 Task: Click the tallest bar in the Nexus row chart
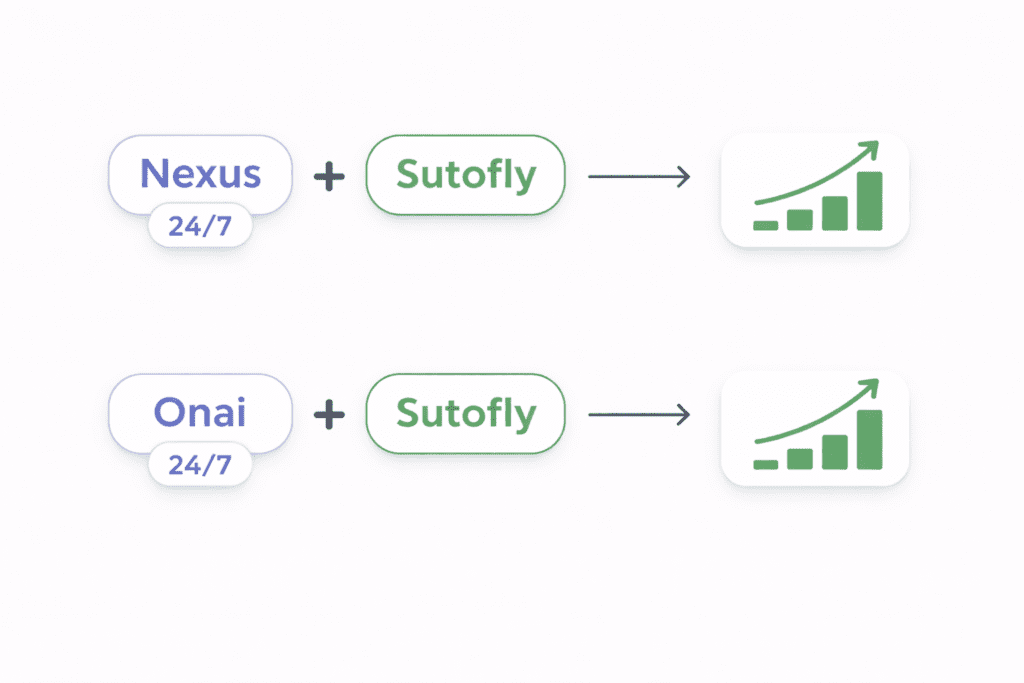869,201
